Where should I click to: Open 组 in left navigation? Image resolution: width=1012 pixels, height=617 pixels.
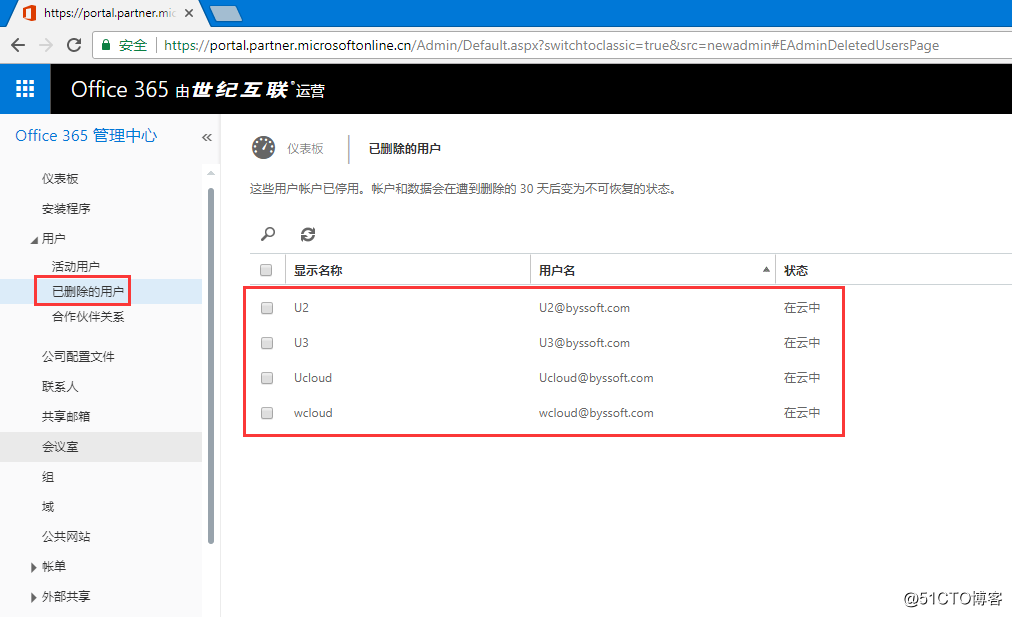pos(48,477)
